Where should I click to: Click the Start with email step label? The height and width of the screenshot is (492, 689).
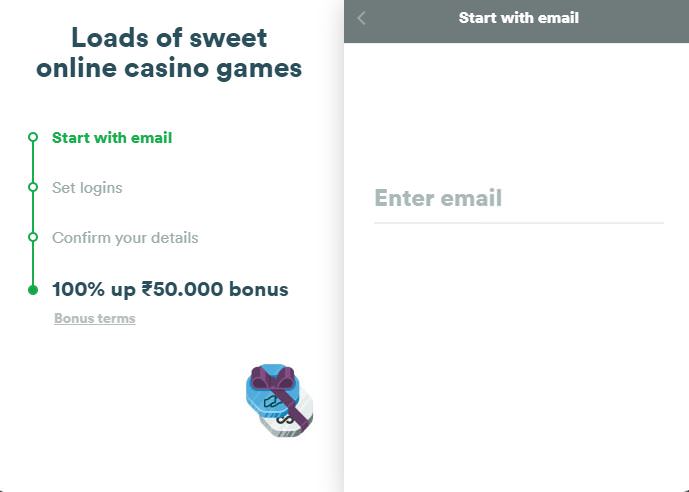pyautogui.click(x=112, y=137)
